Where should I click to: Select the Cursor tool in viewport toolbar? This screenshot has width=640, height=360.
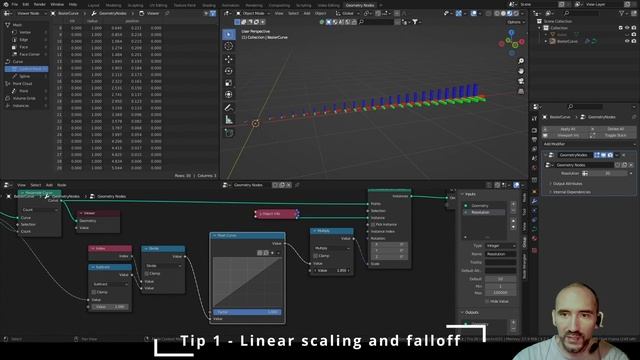click(229, 46)
